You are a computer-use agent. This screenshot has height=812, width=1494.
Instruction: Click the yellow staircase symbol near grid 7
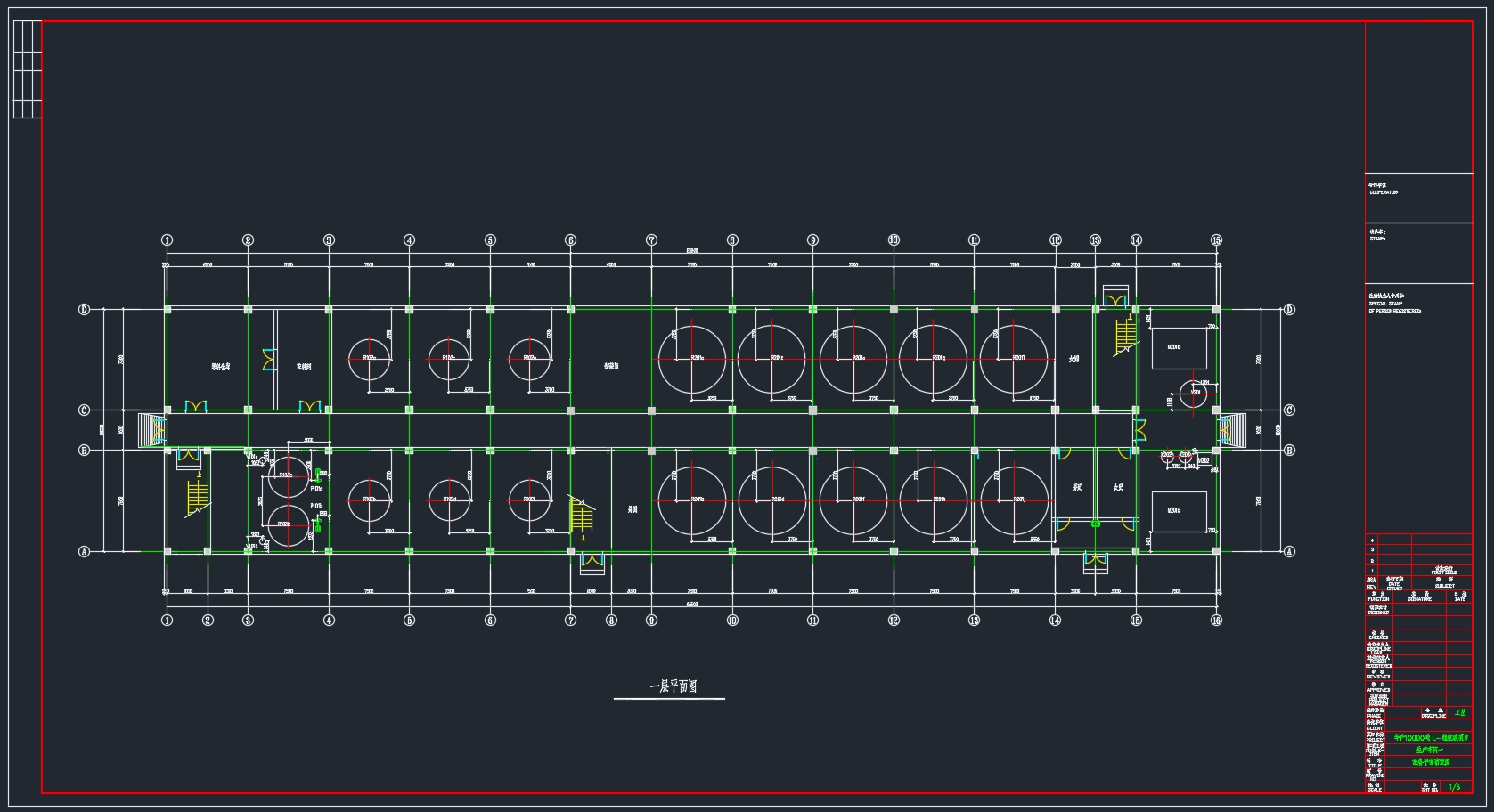point(582,516)
